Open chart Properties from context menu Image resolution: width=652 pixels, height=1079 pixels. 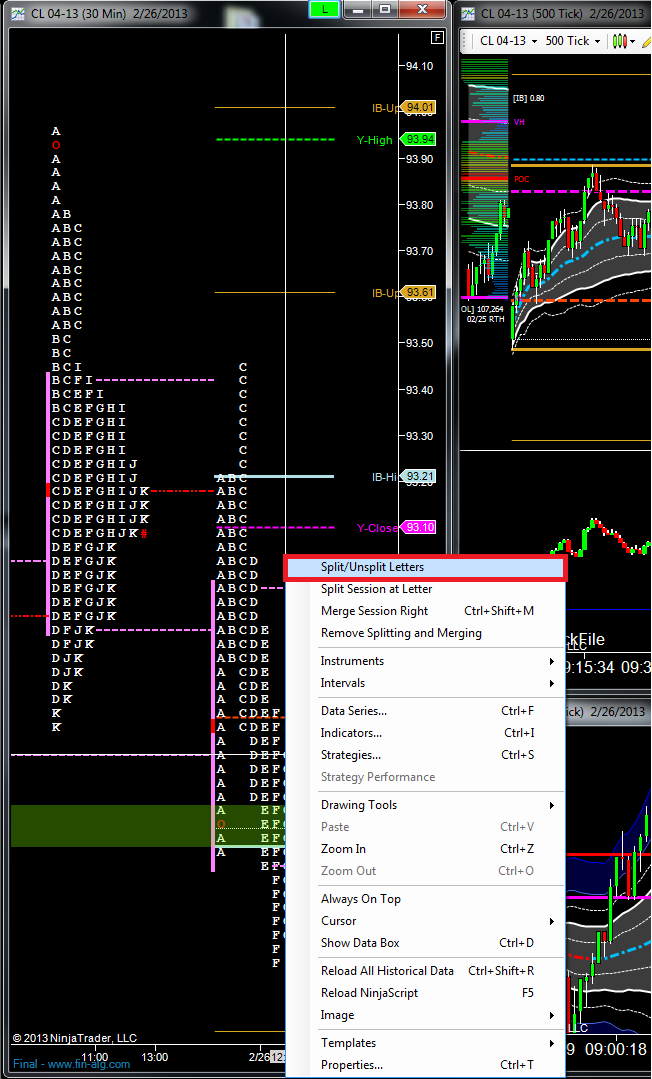point(425,1065)
